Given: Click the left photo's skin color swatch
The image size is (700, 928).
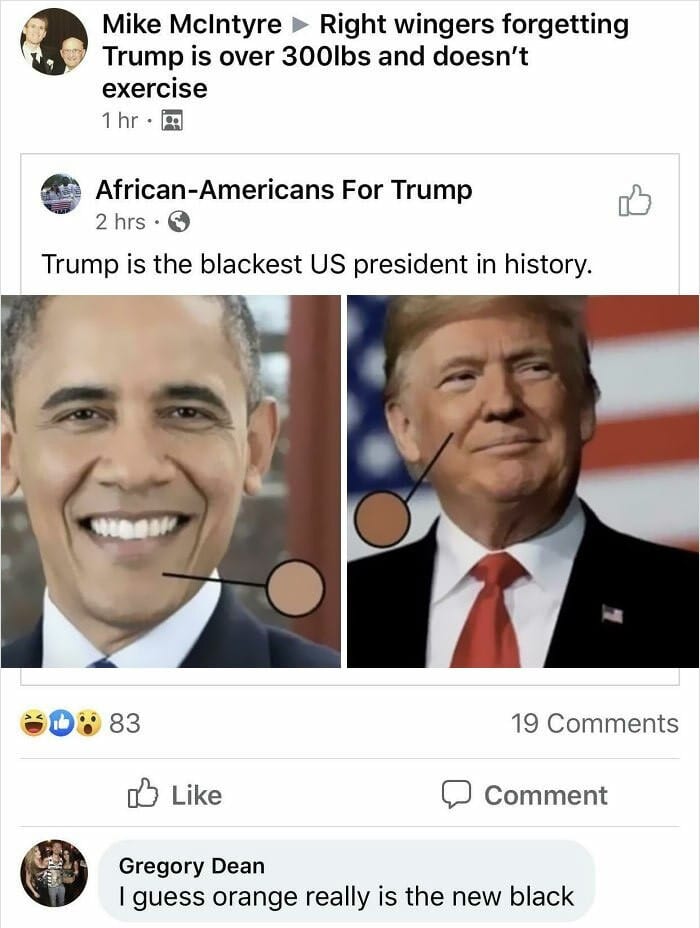Looking at the screenshot, I should click(295, 588).
